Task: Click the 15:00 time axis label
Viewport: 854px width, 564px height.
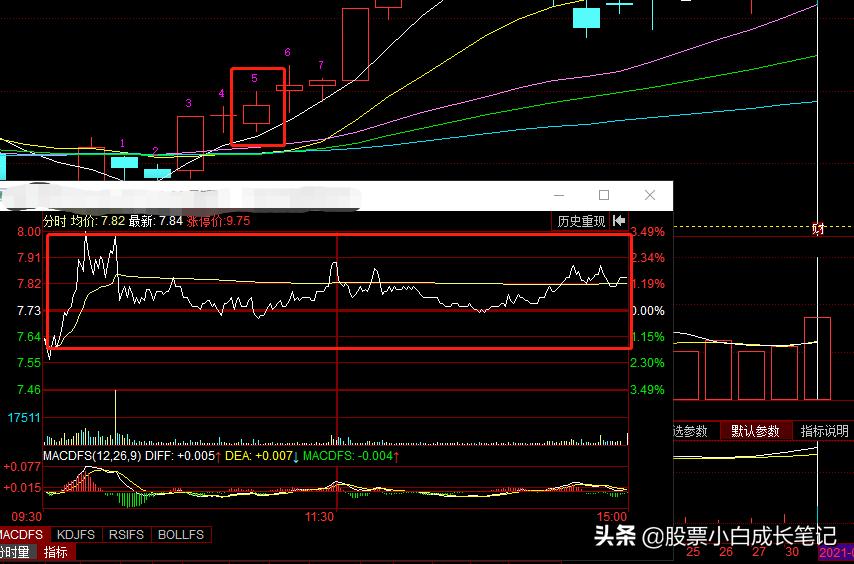Action: coord(612,516)
